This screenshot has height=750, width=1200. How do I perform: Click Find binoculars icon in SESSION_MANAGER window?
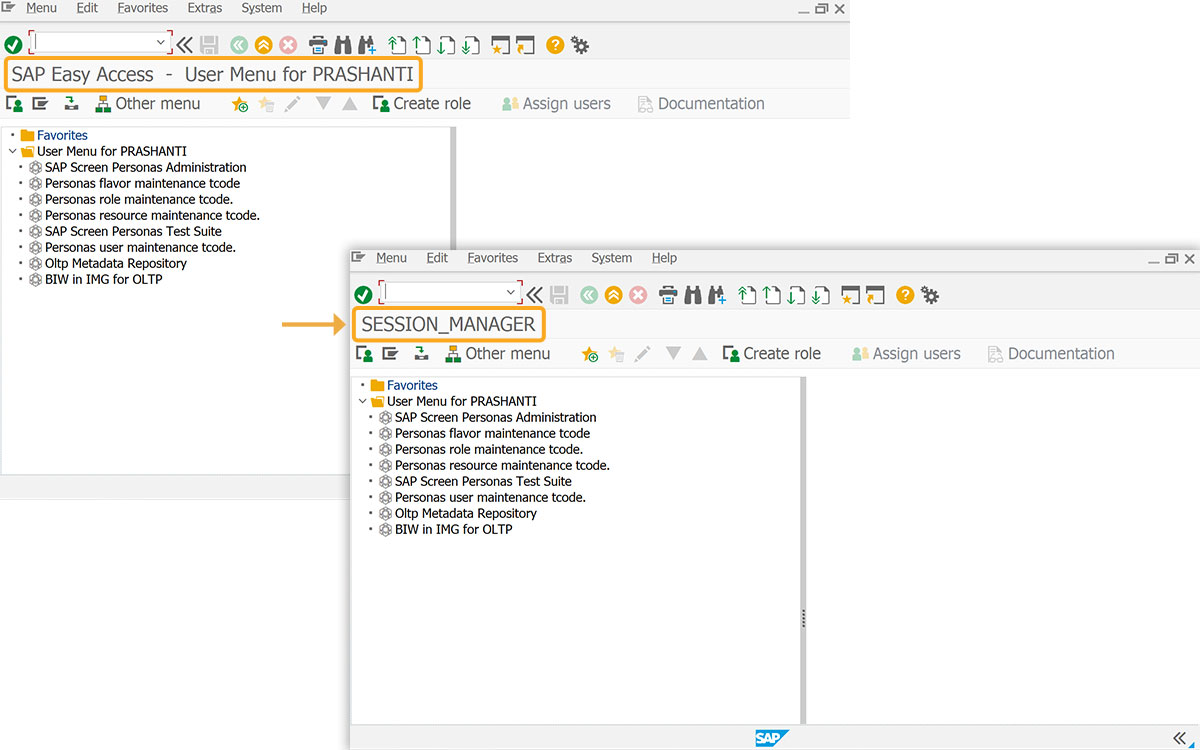693,295
